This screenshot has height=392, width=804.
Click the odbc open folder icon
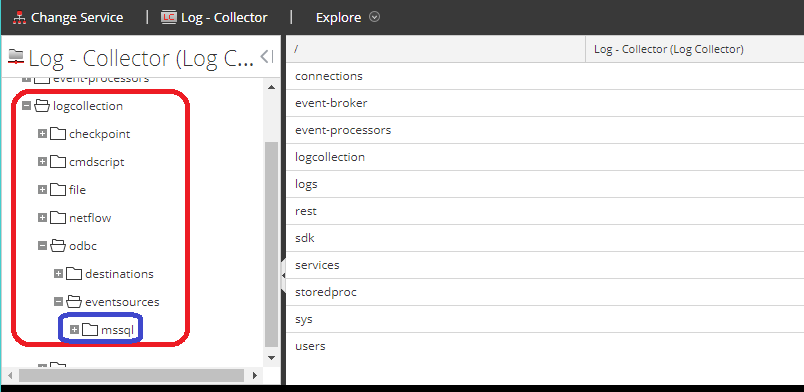point(58,246)
